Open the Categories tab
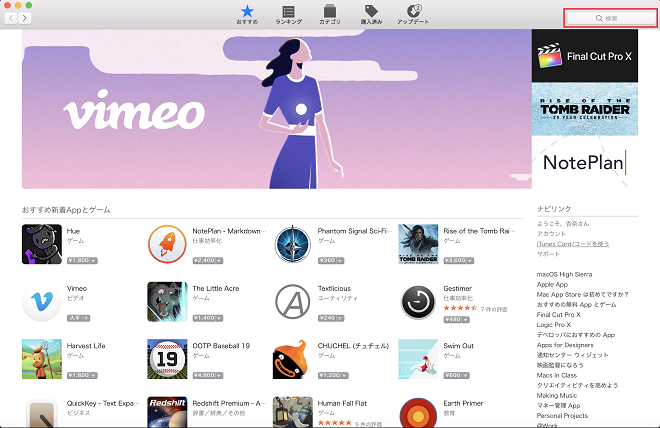 pyautogui.click(x=330, y=14)
